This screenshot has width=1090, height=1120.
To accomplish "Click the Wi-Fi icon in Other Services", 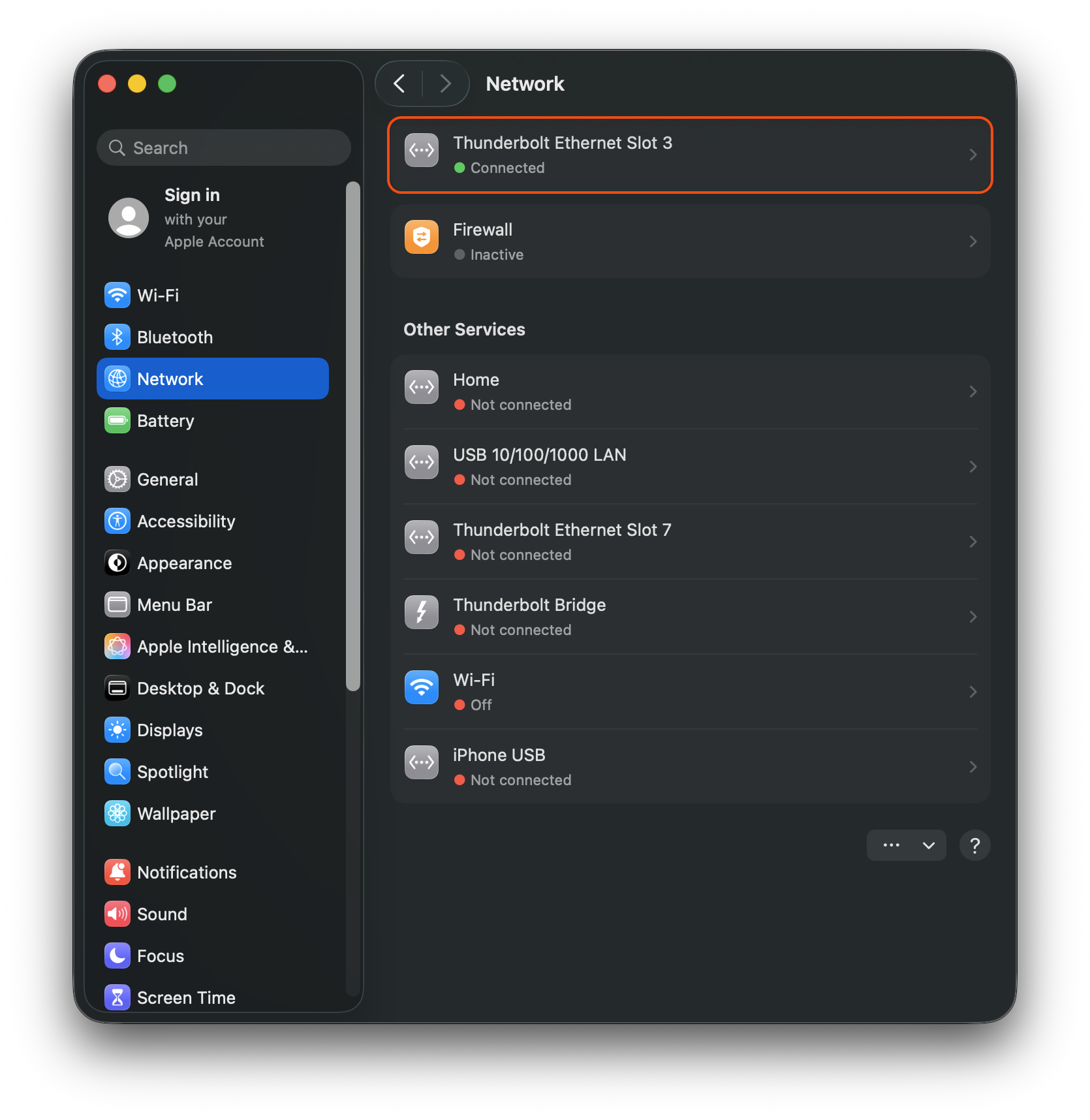I will coord(421,687).
